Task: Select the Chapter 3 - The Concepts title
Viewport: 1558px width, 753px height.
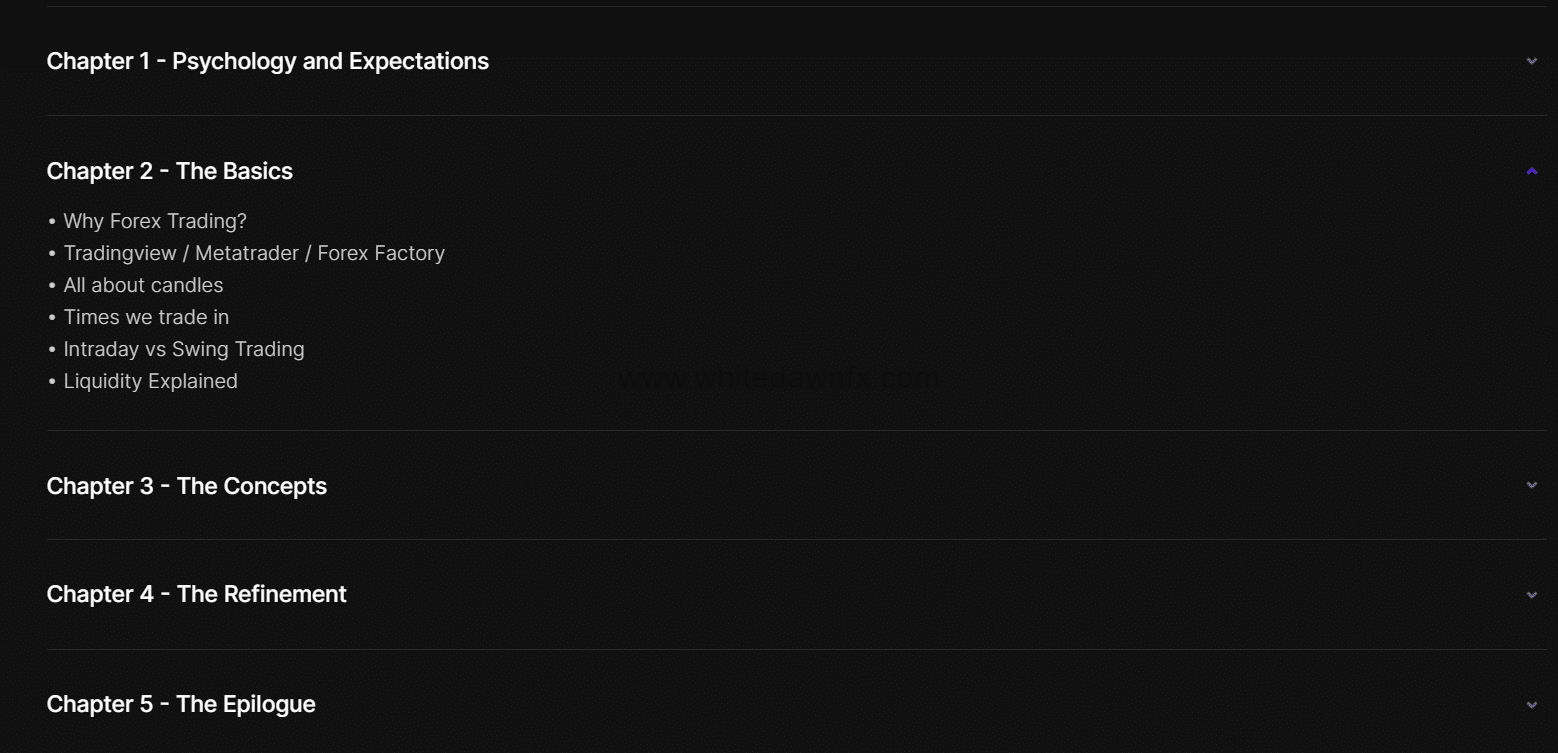Action: tap(186, 486)
